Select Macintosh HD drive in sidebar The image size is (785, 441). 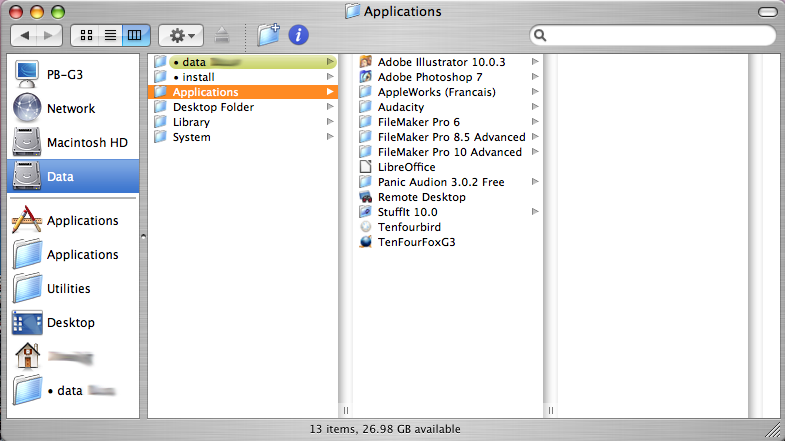point(87,142)
